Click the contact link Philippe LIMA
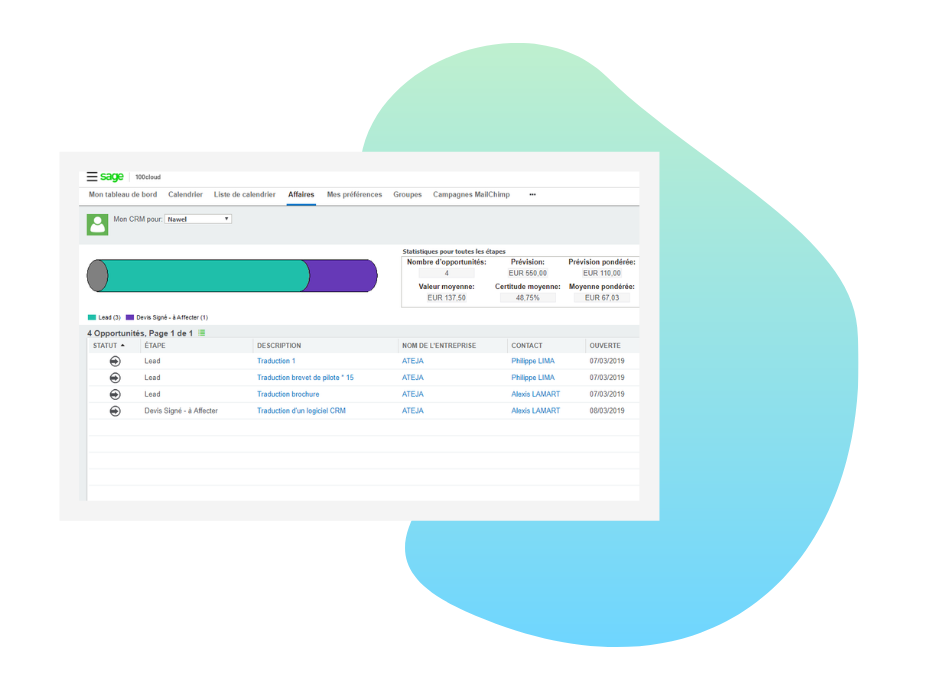The image size is (940, 698). [532, 360]
